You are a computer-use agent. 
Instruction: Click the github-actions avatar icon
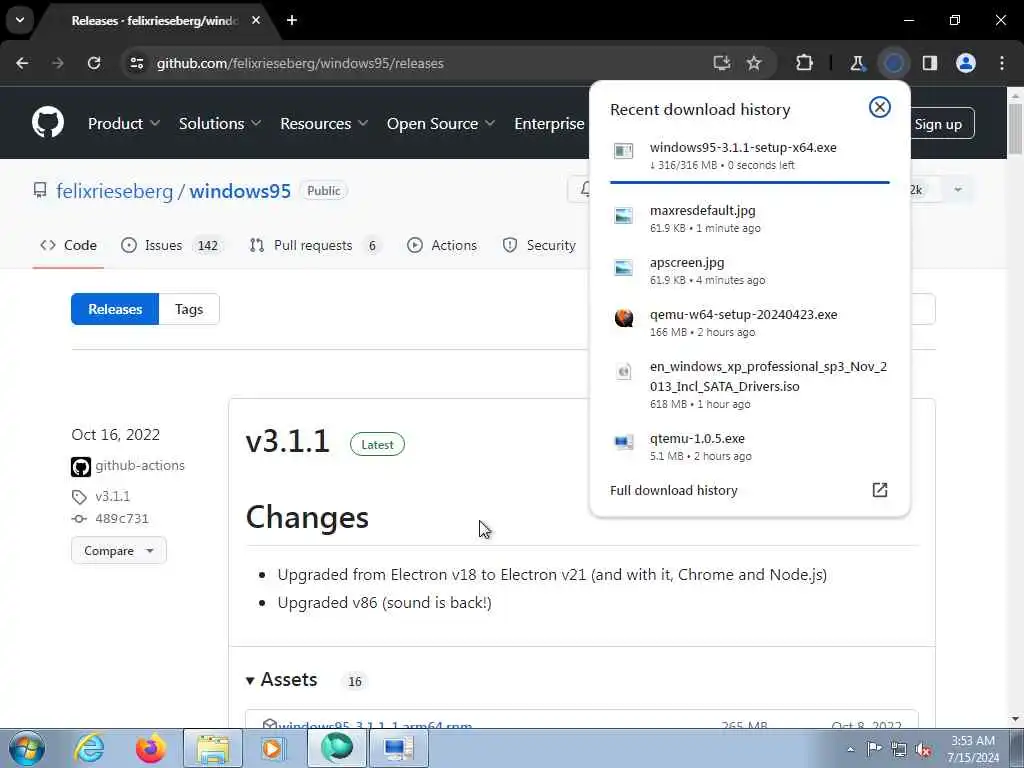[81, 466]
